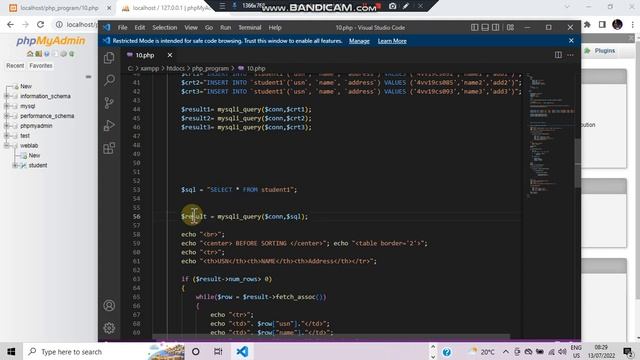Switch to the Favorites tab in phpMyAdmin

41,66
